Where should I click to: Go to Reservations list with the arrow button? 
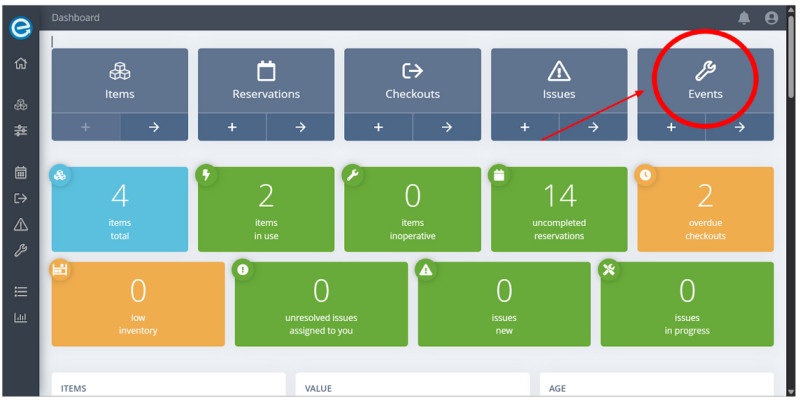point(301,127)
